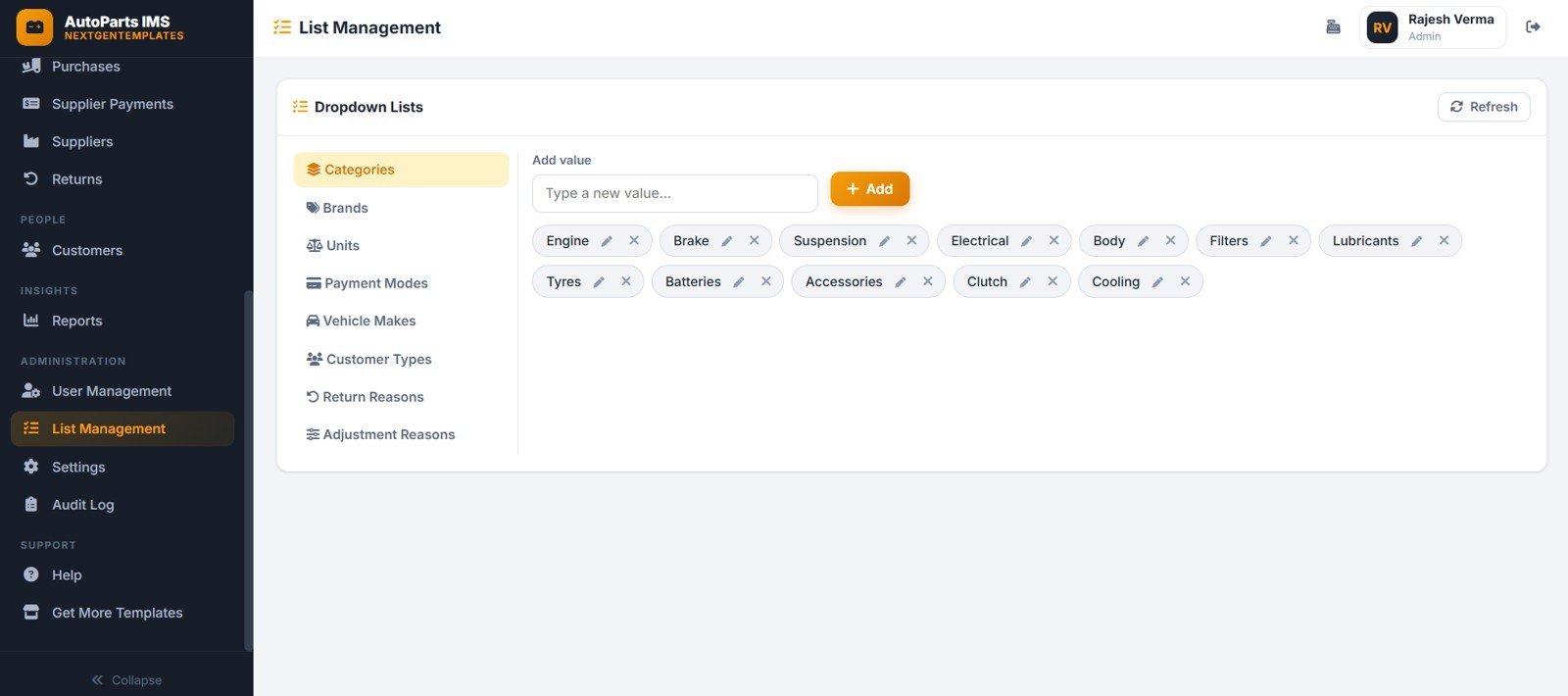Edit the Body category value
Image resolution: width=1568 pixels, height=696 pixels.
coord(1143,241)
